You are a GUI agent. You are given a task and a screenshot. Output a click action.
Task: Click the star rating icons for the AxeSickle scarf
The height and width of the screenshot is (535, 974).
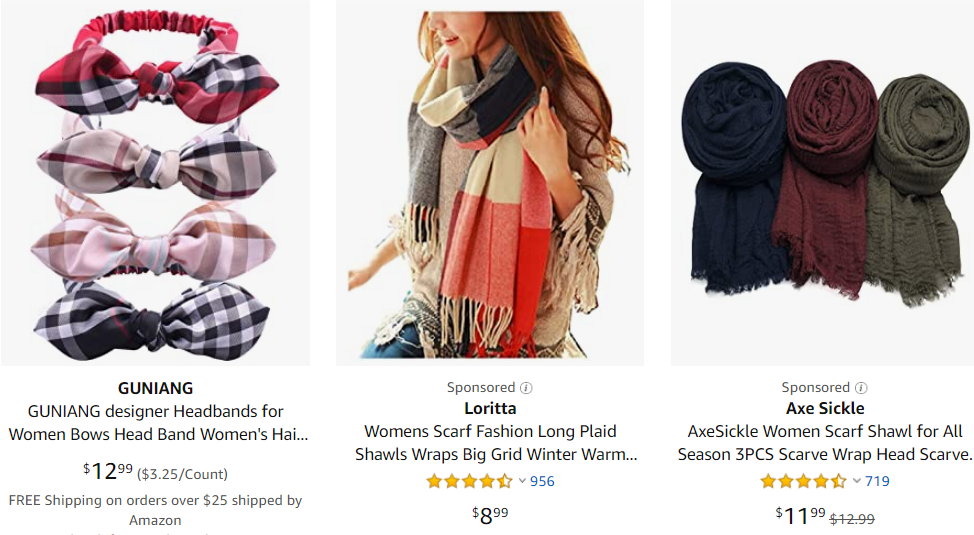(x=803, y=481)
